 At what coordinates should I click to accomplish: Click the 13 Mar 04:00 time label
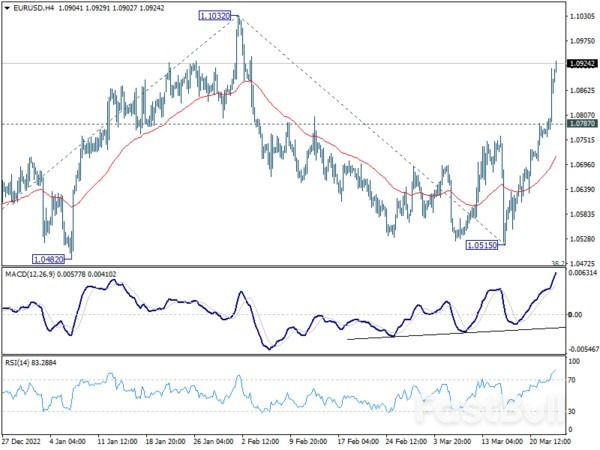(x=502, y=441)
